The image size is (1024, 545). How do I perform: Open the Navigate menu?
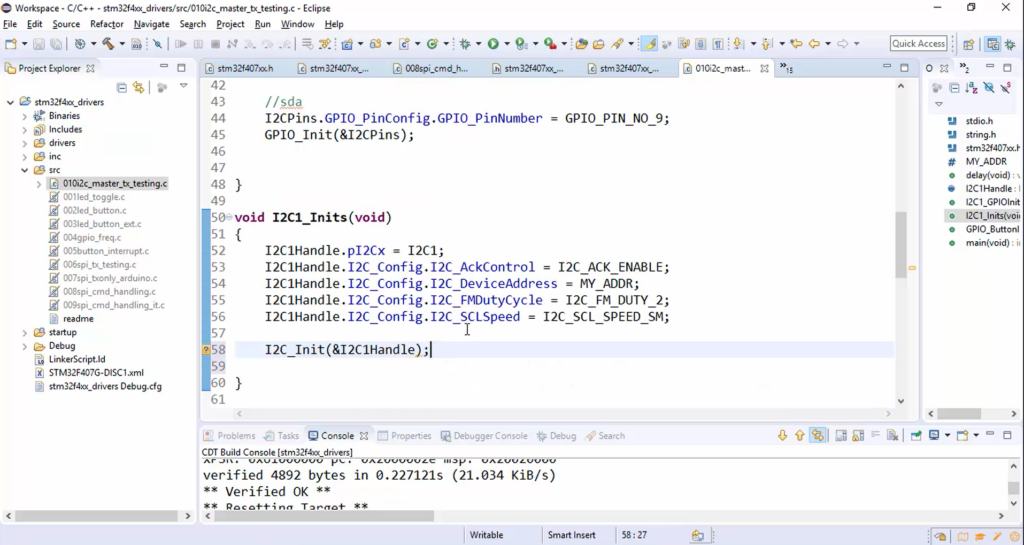coord(152,24)
